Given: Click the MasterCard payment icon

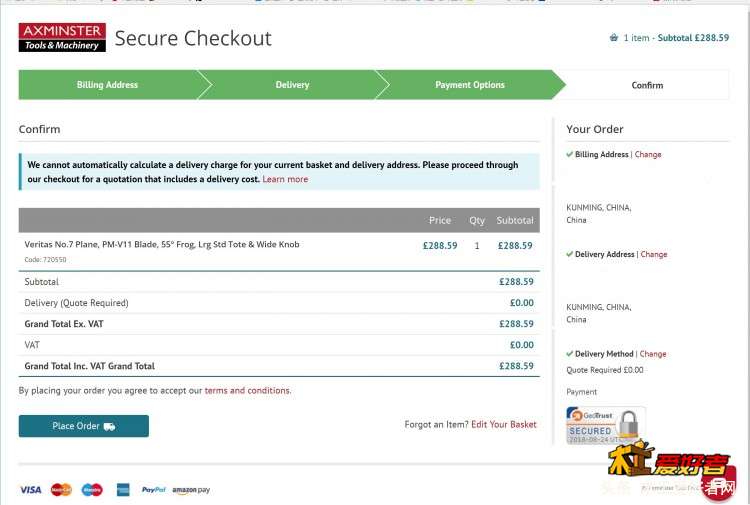Looking at the screenshot, I should click(61, 490).
